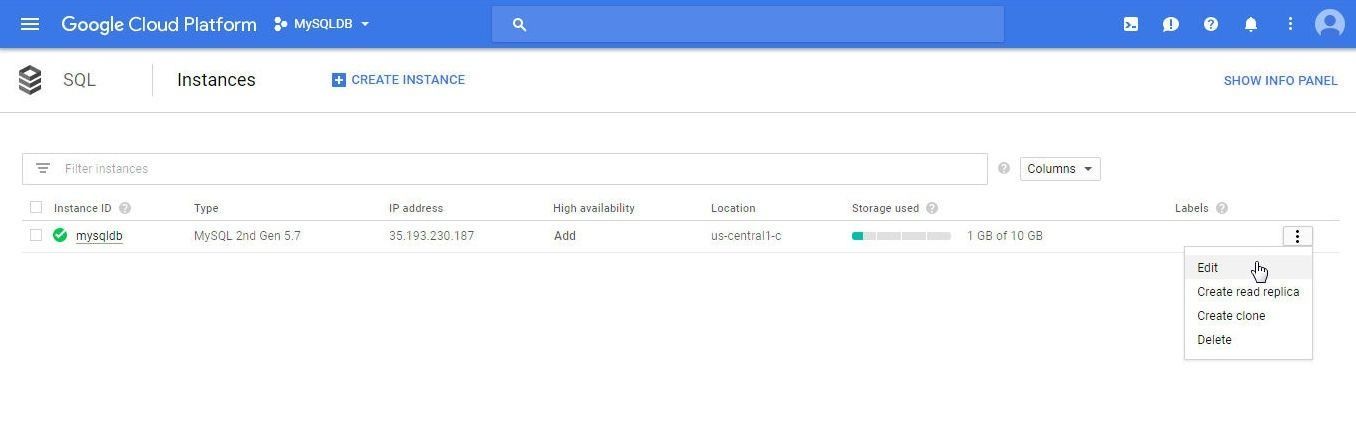Open the user account avatar

click(x=1330, y=24)
